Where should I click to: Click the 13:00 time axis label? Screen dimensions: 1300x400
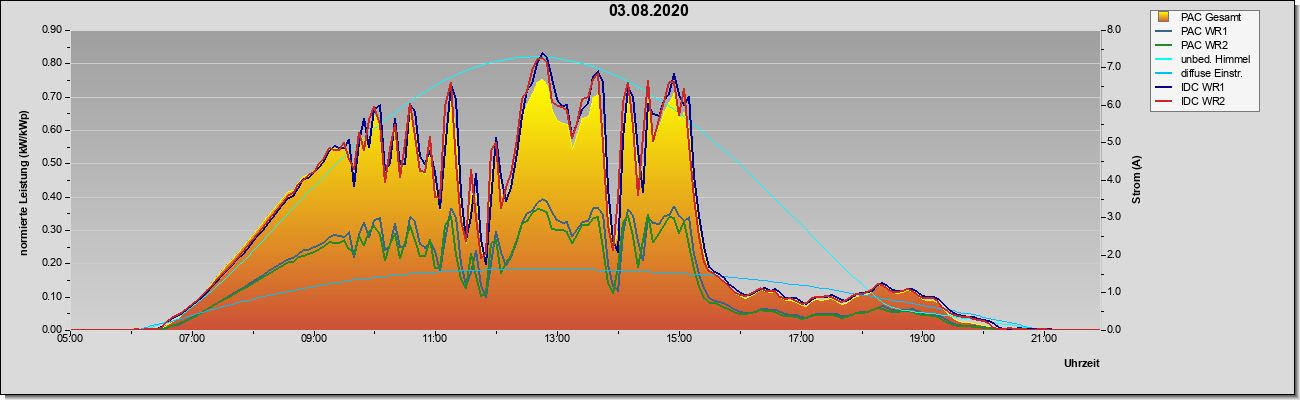click(x=557, y=339)
